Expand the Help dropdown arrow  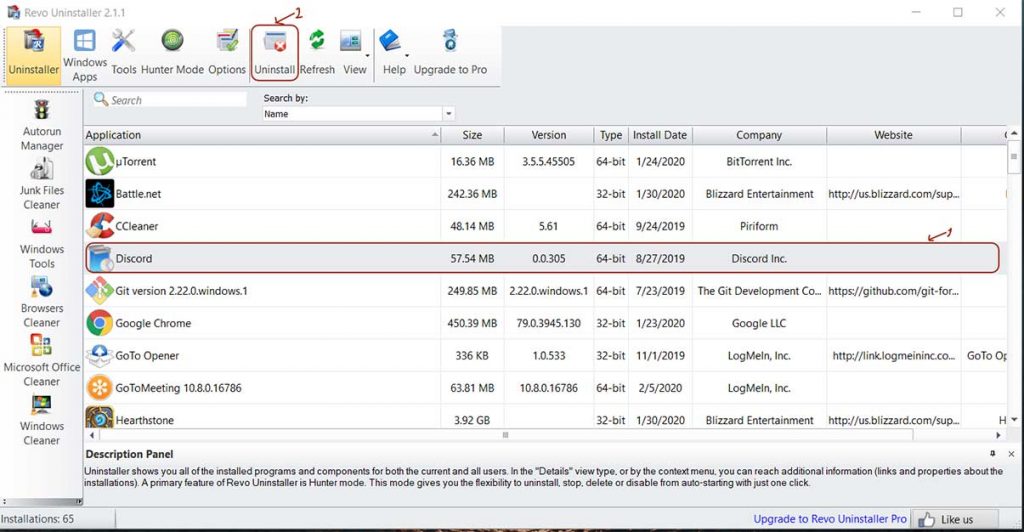(408, 54)
